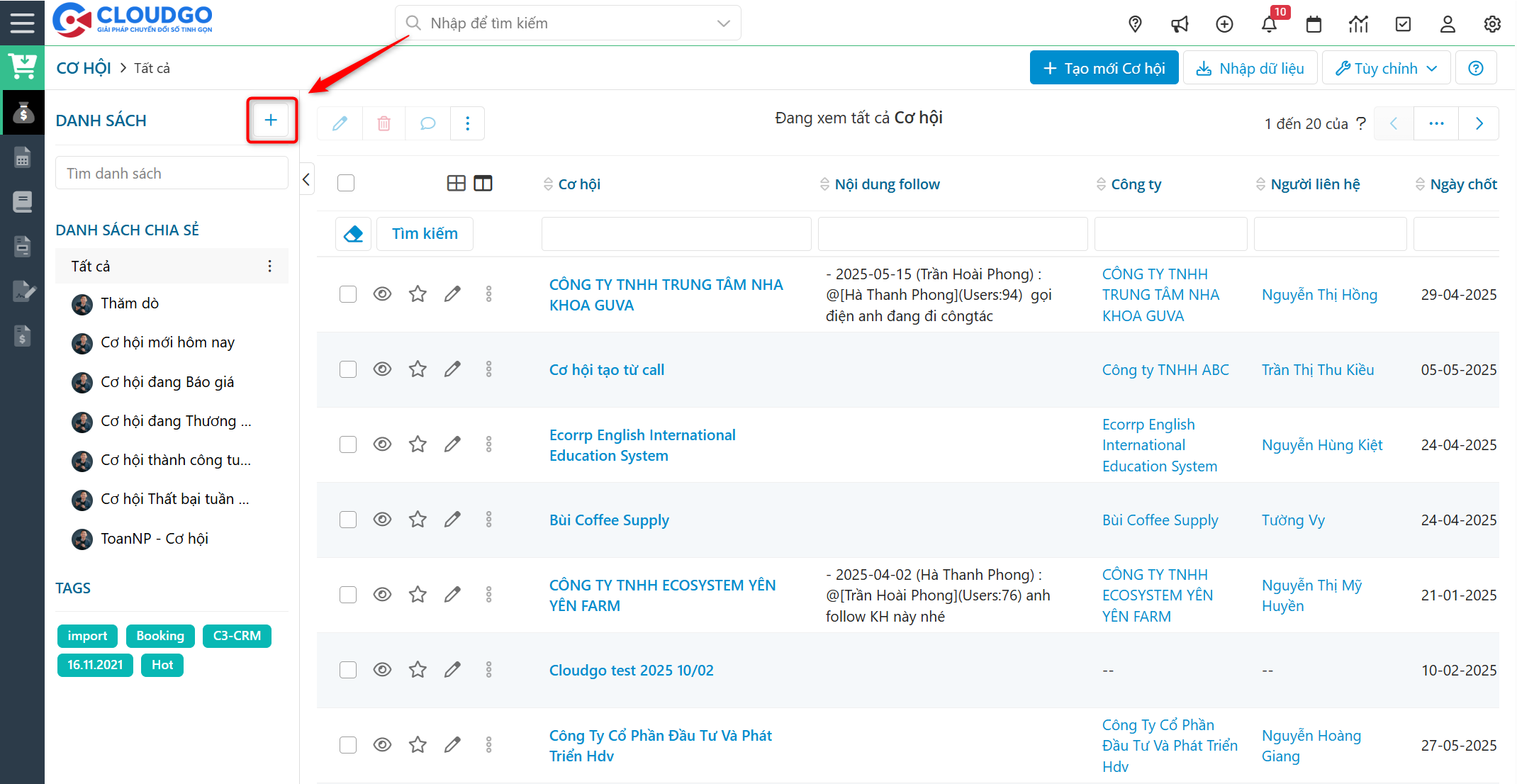Image resolution: width=1517 pixels, height=784 pixels.
Task: Expand the Tùy chỉnh dropdown
Action: [1386, 68]
